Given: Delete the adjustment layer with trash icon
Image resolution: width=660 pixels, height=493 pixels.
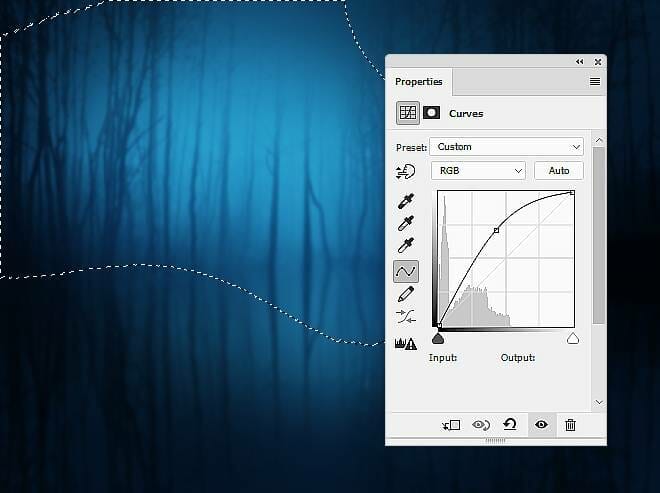Looking at the screenshot, I should pos(570,425).
